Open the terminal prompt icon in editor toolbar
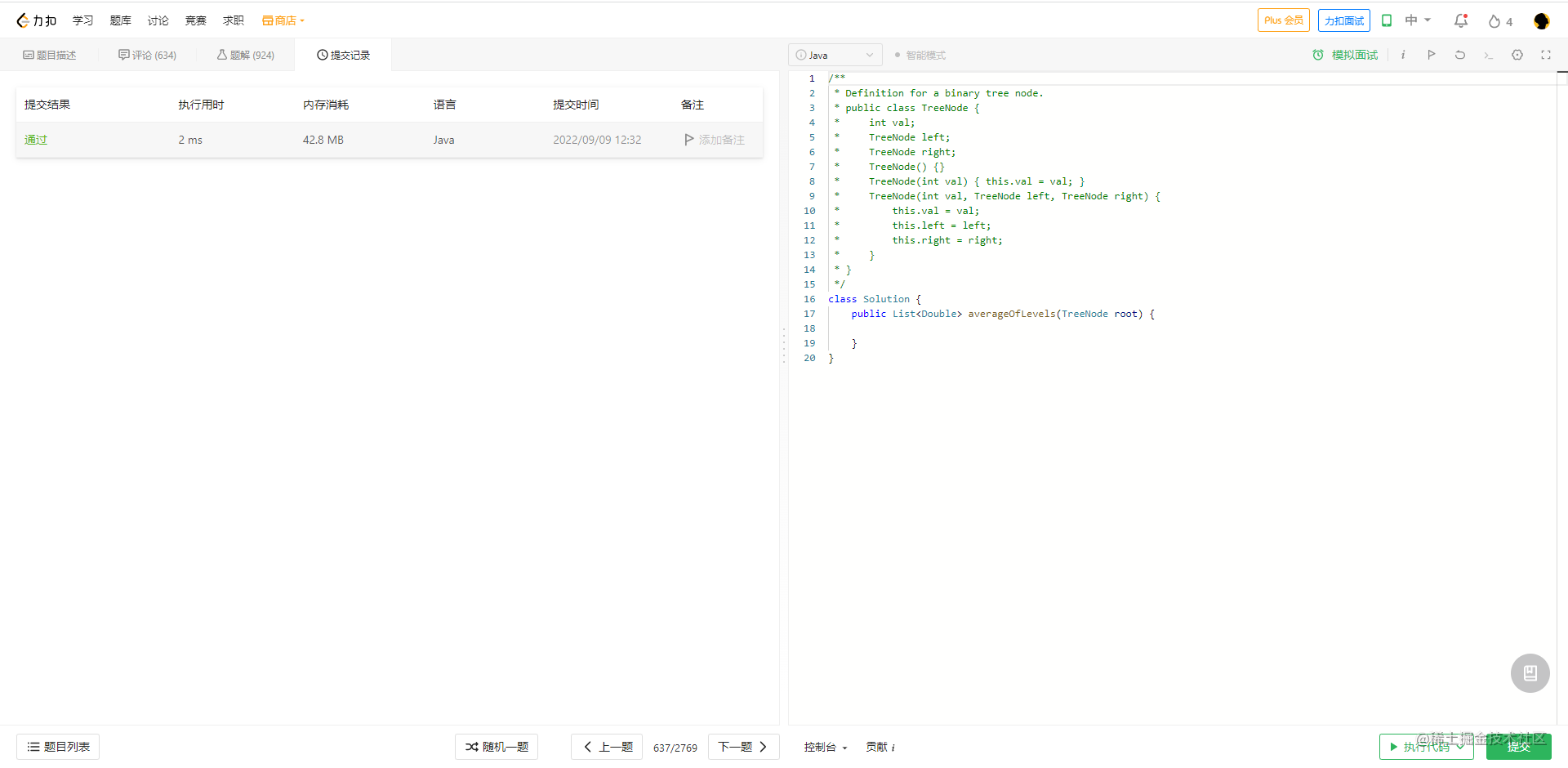1568x768 pixels. click(x=1488, y=56)
